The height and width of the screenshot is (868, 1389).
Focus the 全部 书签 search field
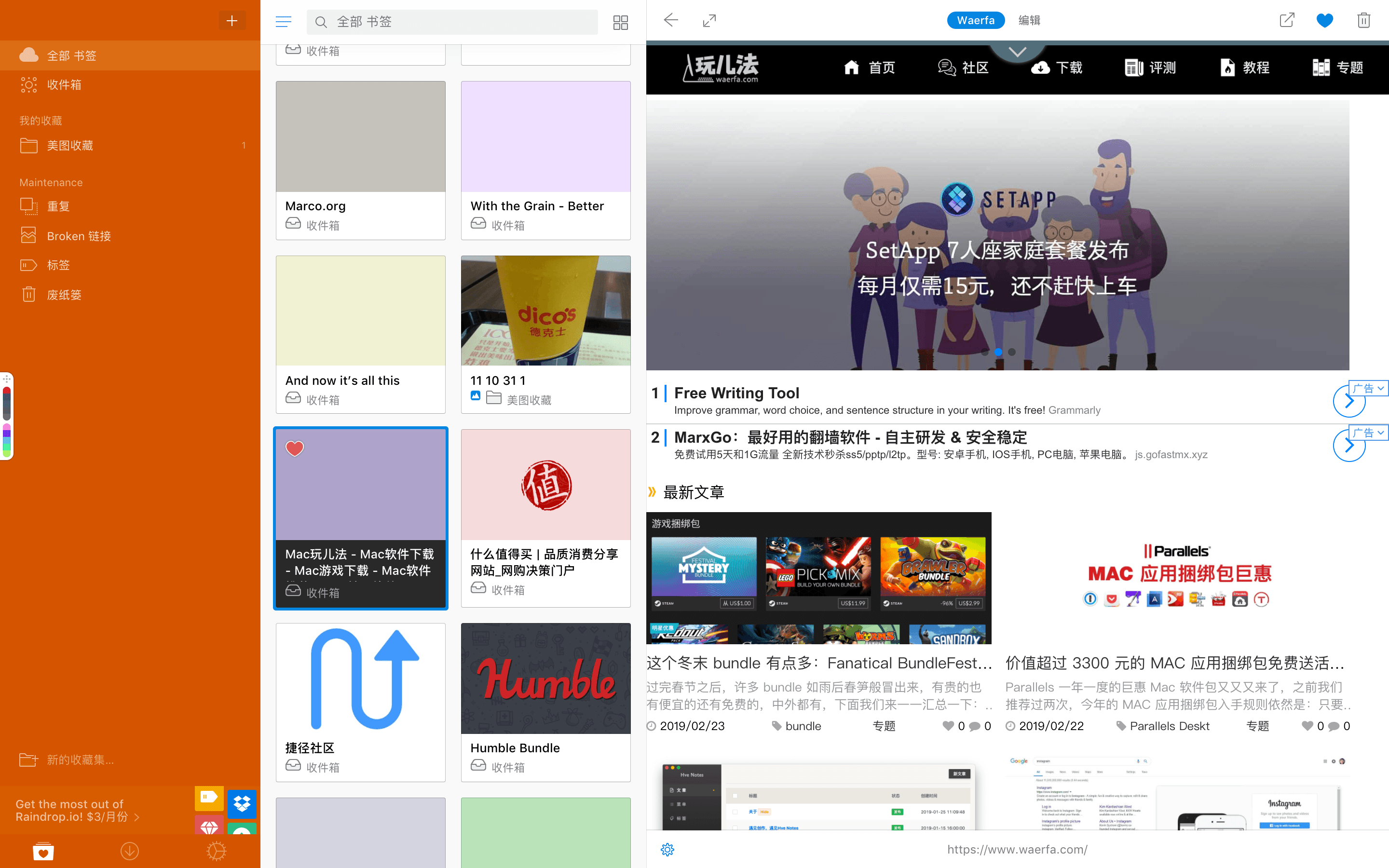pos(452,22)
